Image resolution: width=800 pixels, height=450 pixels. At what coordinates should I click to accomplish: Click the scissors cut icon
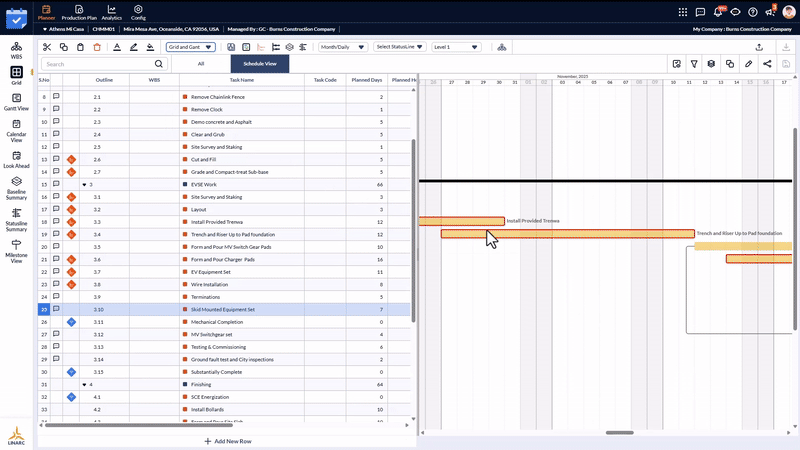click(47, 47)
